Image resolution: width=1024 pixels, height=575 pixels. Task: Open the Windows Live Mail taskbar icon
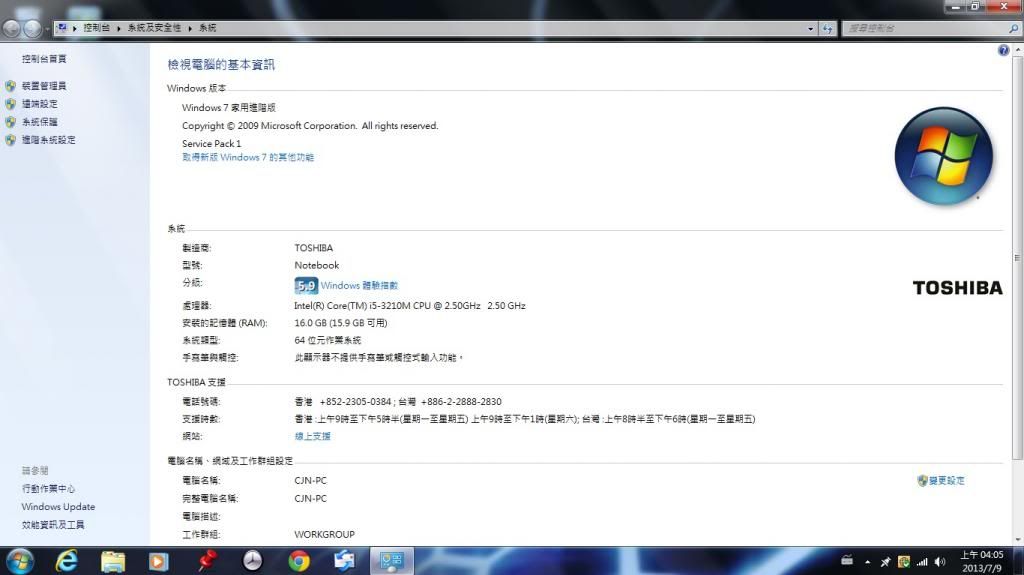344,561
